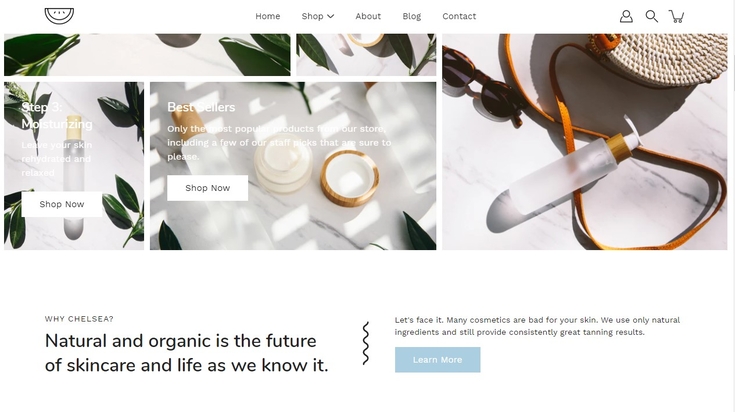This screenshot has height=412, width=735.
Task: Expand the Shop dropdown chevron
Action: 330,16
